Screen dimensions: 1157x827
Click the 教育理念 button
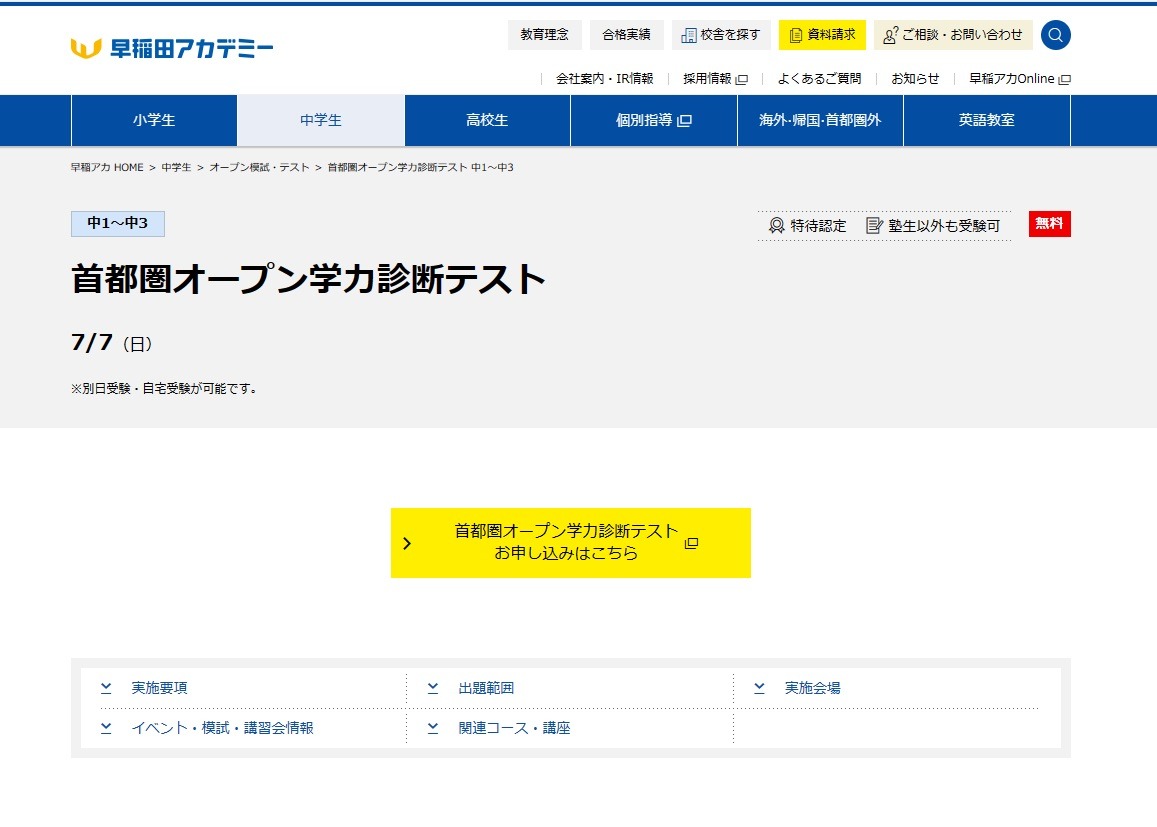(x=545, y=35)
